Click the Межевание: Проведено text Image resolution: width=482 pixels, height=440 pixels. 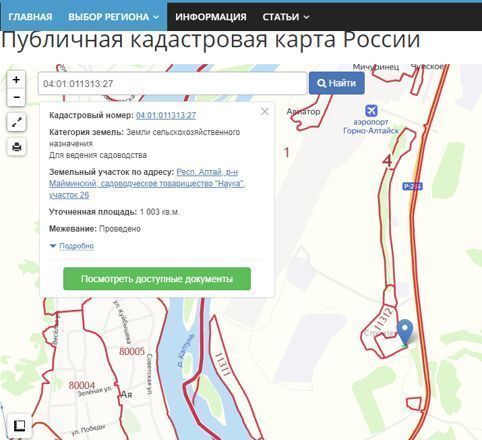tap(95, 229)
